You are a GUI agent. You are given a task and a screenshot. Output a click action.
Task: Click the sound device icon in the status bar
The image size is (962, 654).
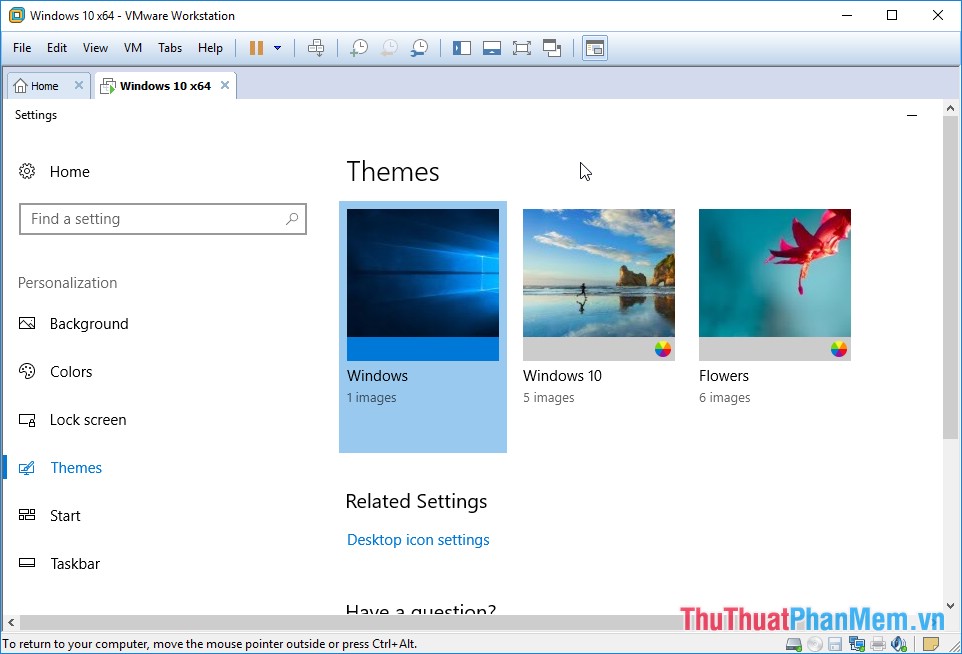point(898,643)
